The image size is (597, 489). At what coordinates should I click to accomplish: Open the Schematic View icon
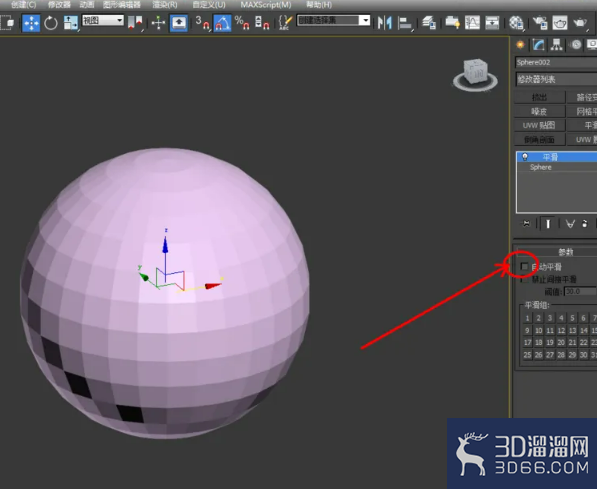pyautogui.click(x=492, y=23)
